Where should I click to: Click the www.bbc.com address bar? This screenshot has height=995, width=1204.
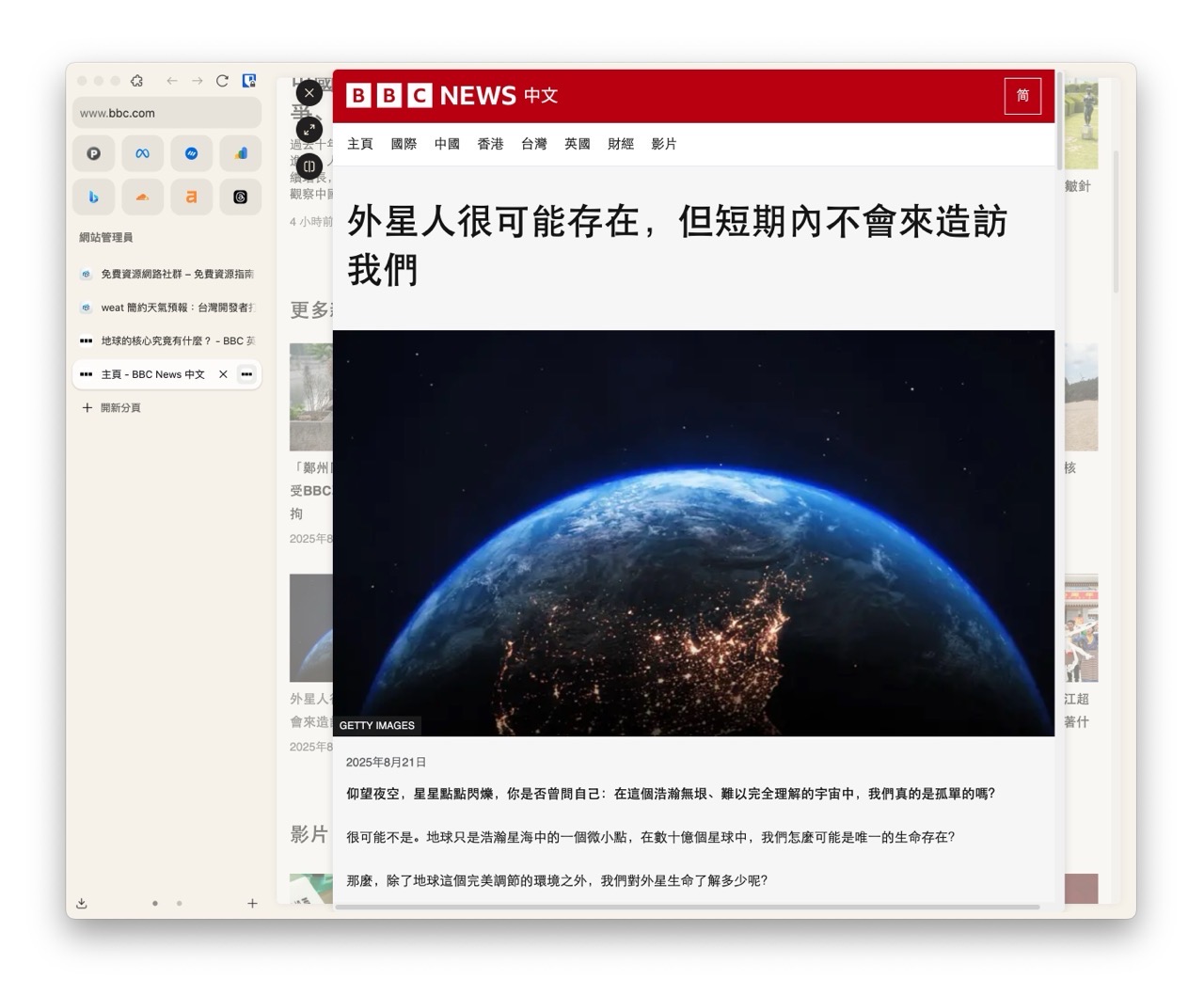point(166,113)
